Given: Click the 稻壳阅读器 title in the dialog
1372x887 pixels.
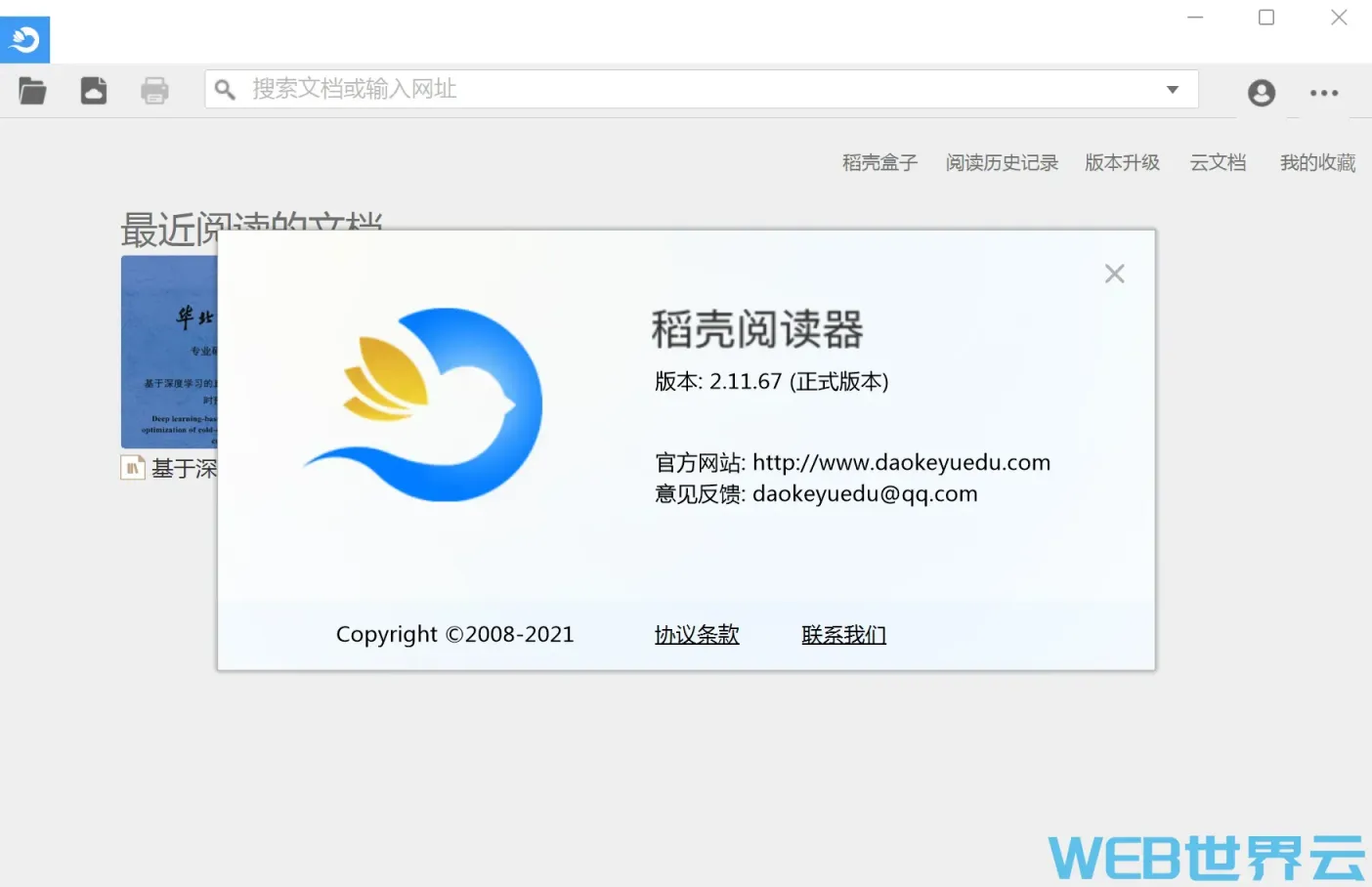Looking at the screenshot, I should (x=757, y=329).
